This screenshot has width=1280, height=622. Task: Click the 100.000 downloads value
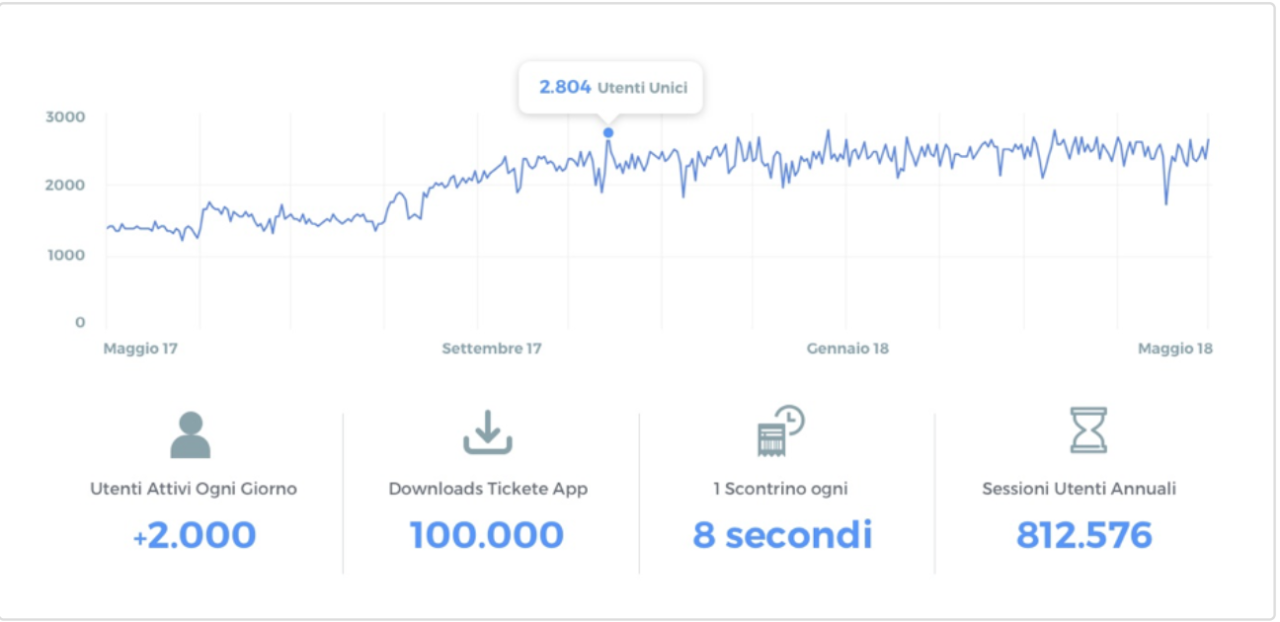click(x=487, y=535)
